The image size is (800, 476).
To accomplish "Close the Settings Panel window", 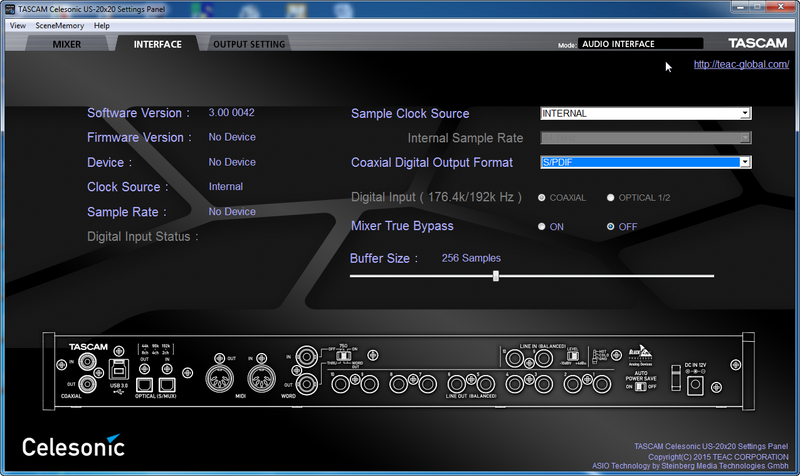I will (x=781, y=7).
